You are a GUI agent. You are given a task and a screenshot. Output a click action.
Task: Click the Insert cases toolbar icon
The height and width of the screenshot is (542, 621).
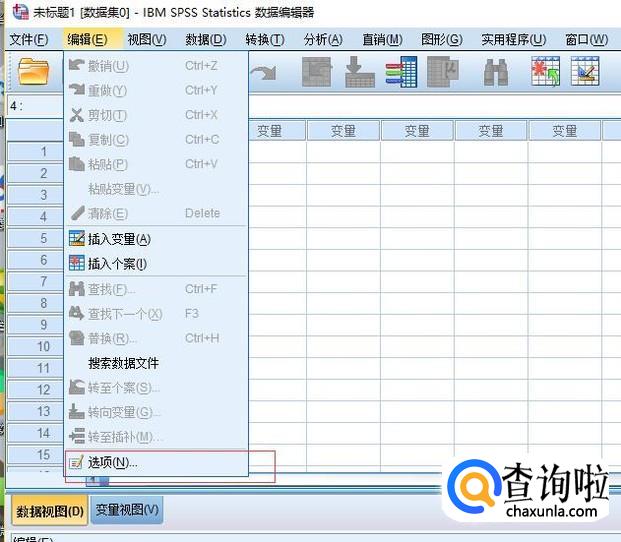(x=545, y=72)
